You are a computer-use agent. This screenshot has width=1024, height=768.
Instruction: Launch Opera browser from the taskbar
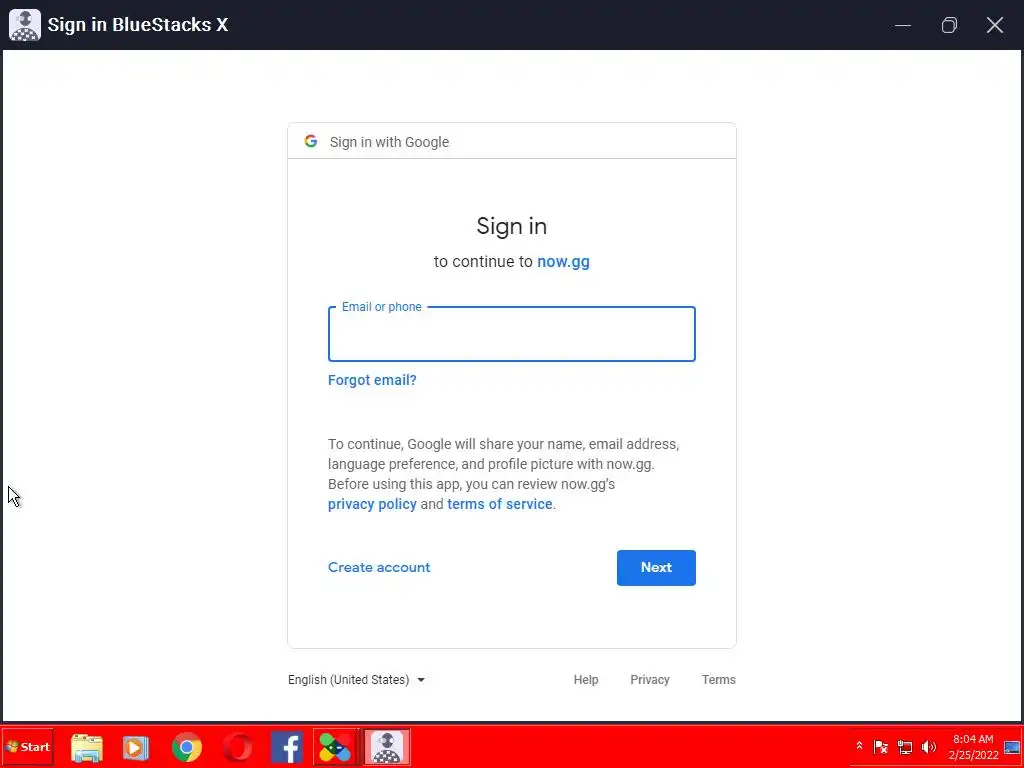(237, 748)
